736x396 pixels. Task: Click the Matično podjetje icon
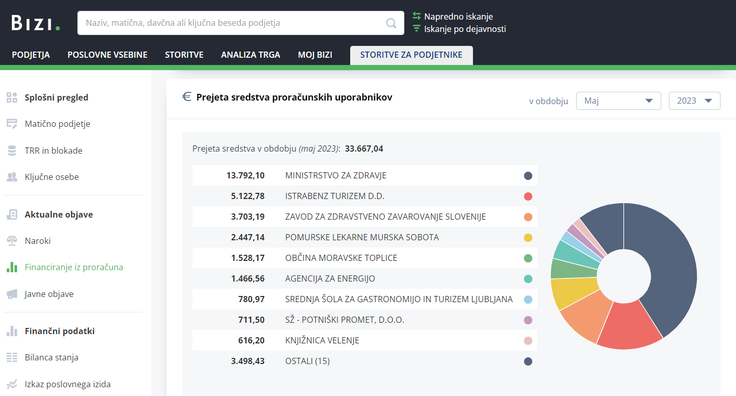[12, 124]
